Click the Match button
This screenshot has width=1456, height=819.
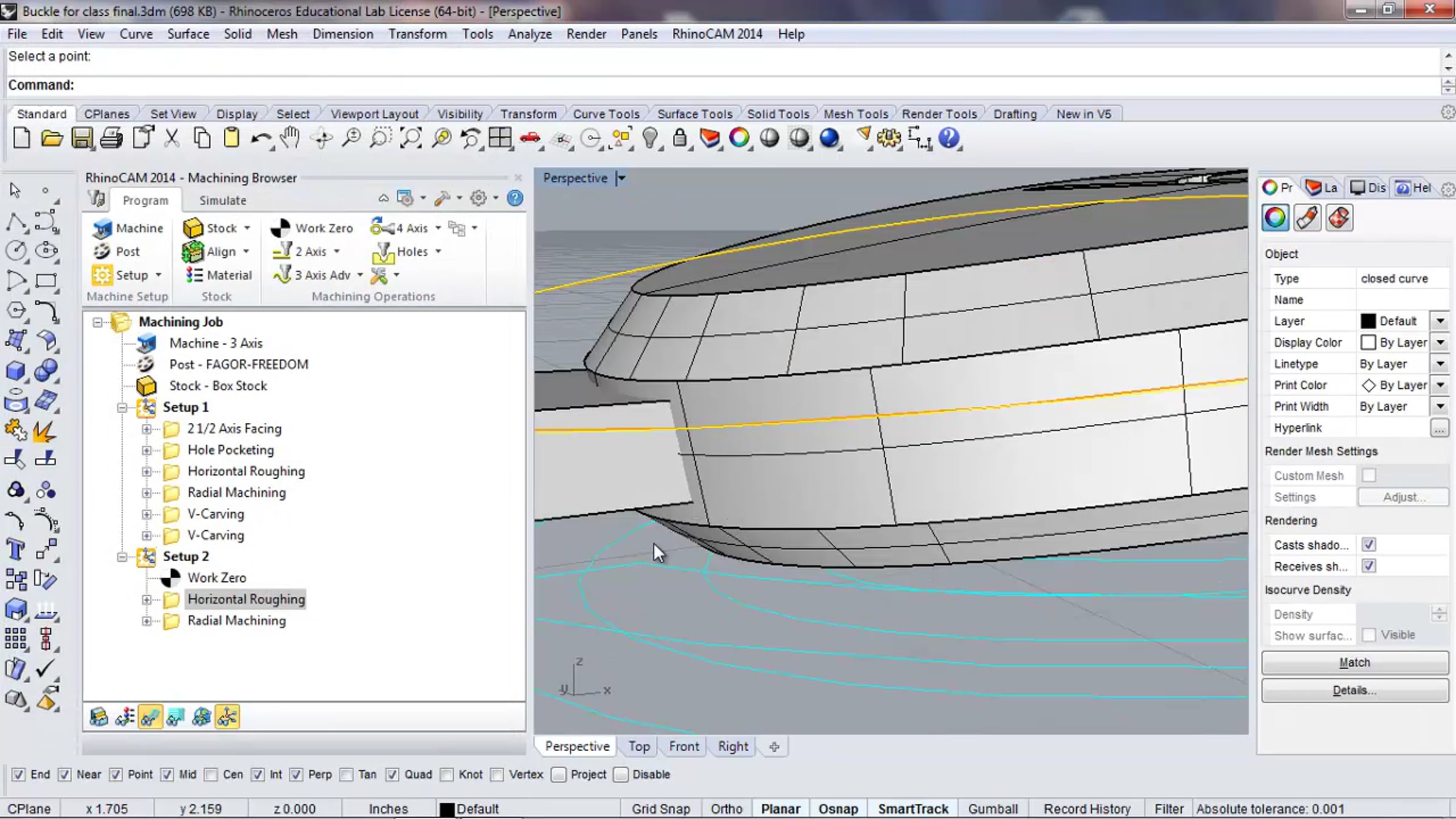(x=1354, y=662)
